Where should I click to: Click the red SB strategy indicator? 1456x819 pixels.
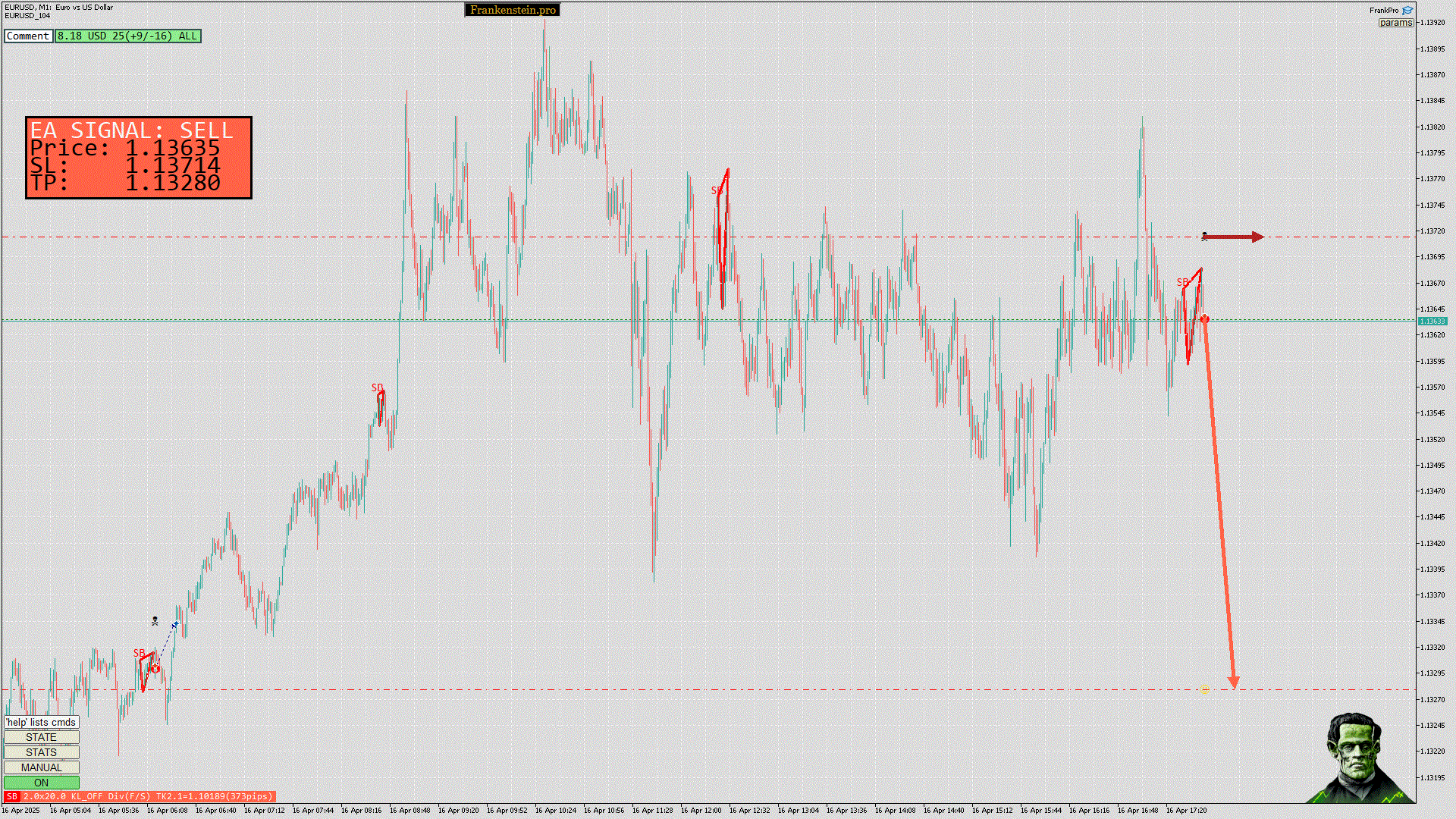click(x=11, y=796)
